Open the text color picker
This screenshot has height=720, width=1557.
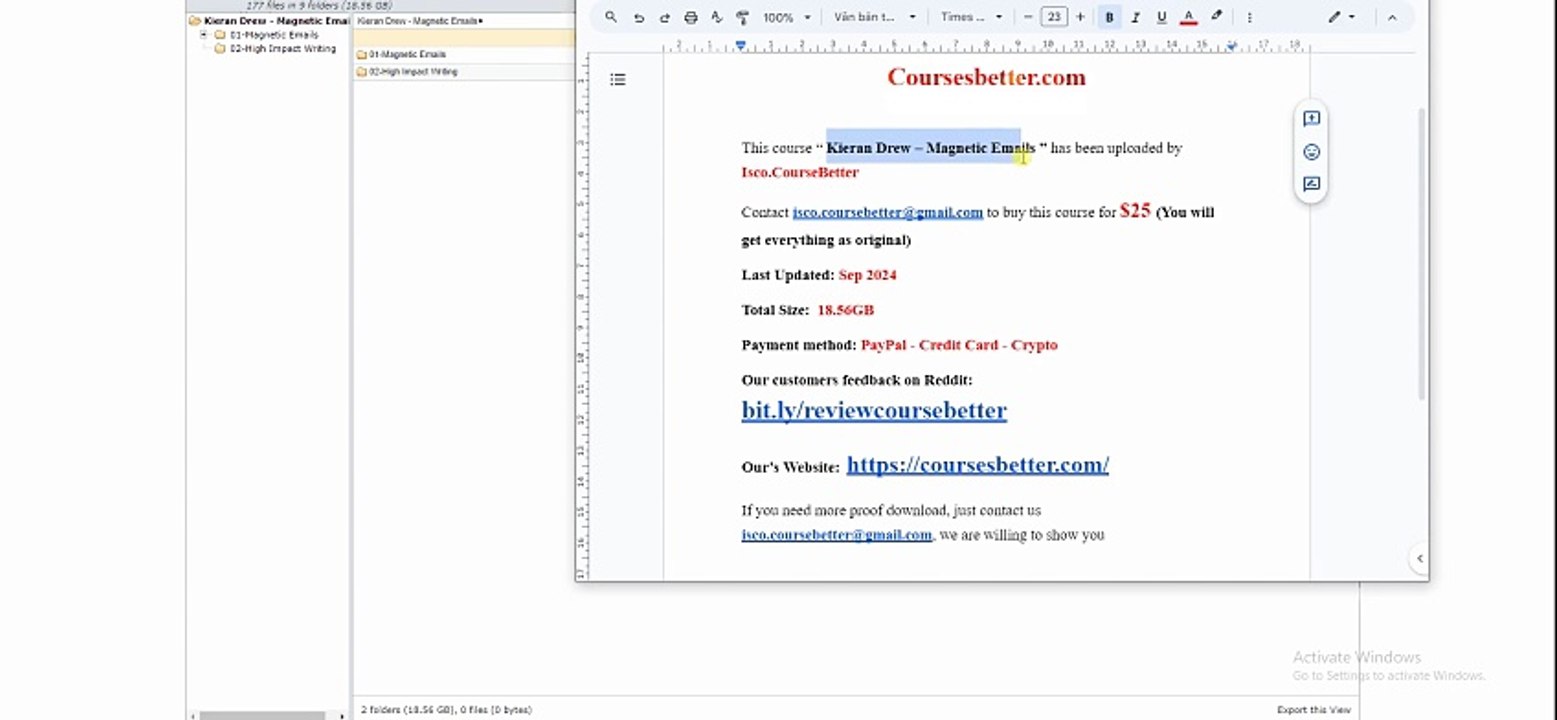(1188, 17)
